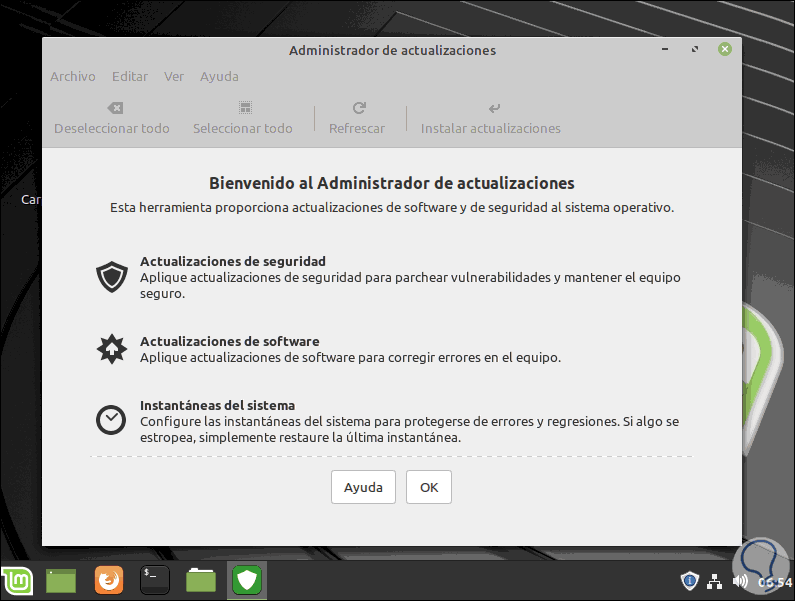Click the Refrescar toolbar button
This screenshot has height=601, width=795.
[x=357, y=118]
